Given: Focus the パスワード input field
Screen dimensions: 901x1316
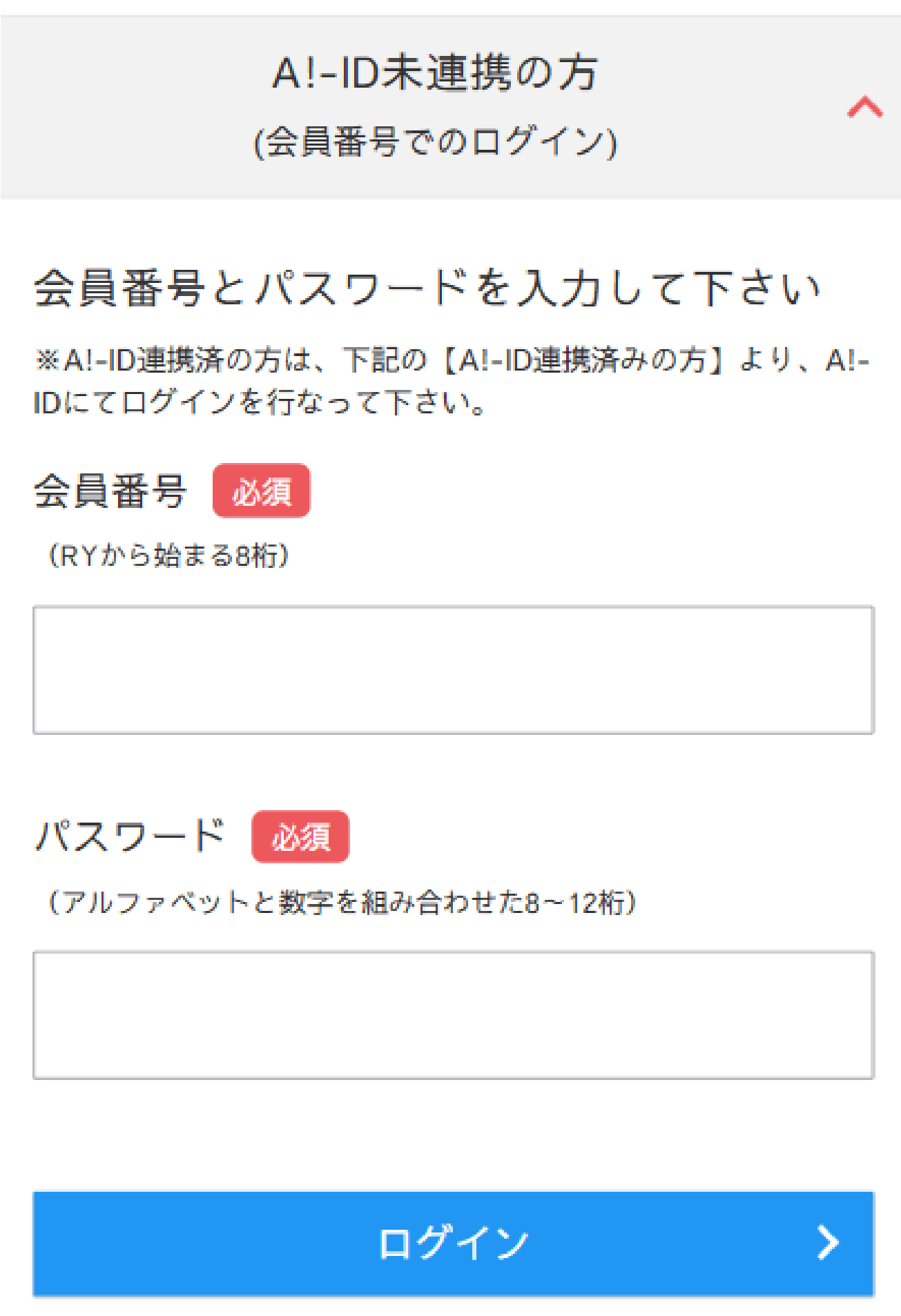Looking at the screenshot, I should pos(453,1015).
